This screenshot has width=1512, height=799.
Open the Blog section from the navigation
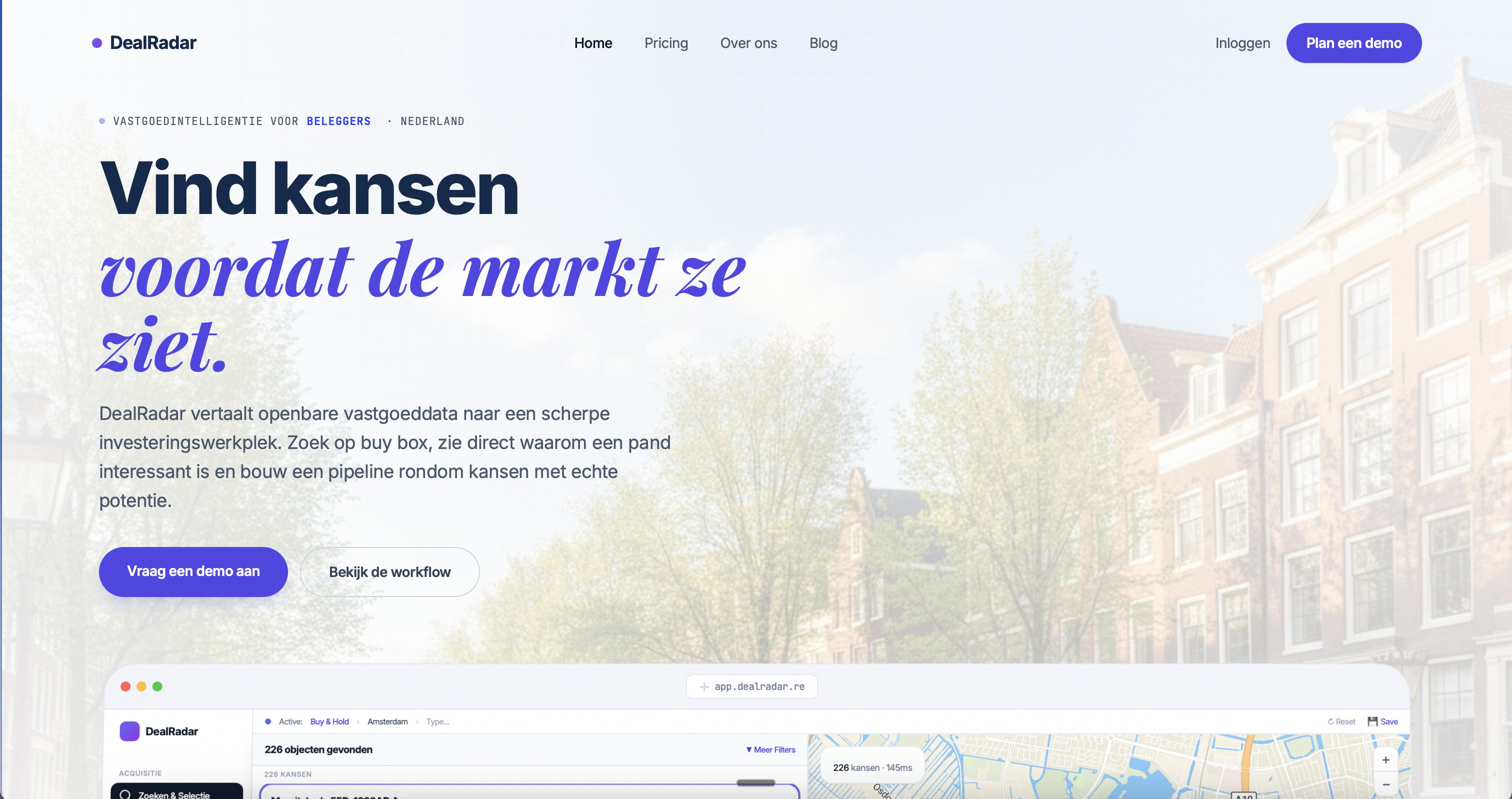[823, 43]
